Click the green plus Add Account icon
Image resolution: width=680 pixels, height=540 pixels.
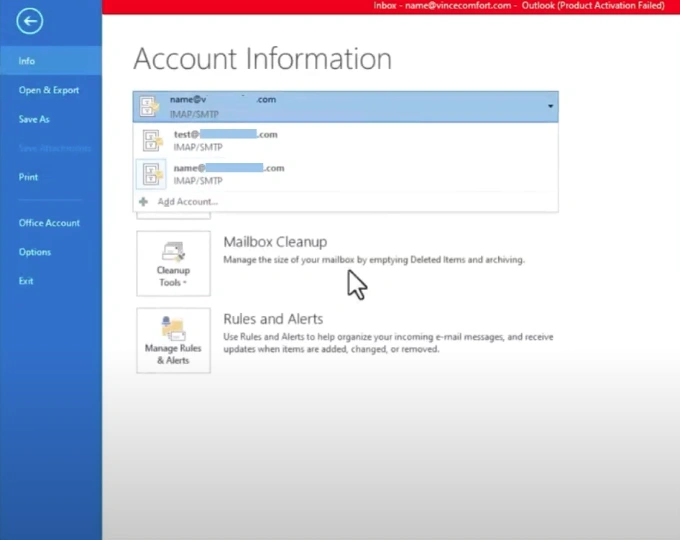click(x=143, y=202)
